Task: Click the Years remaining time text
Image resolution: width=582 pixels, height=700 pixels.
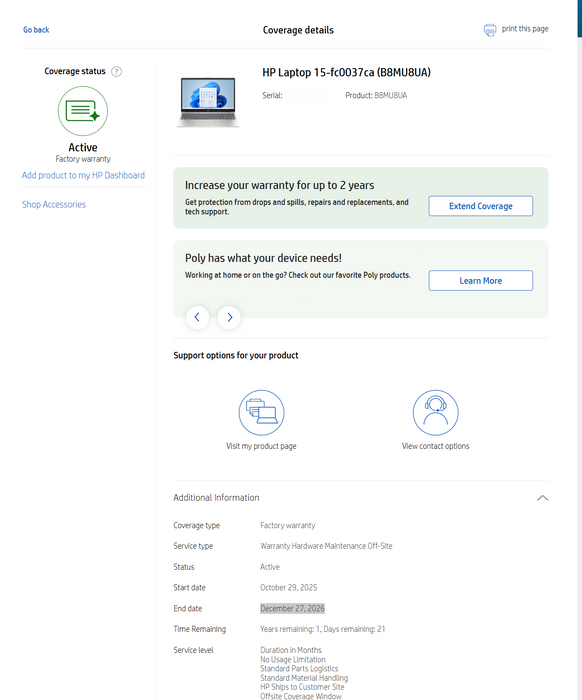Action: tap(323, 629)
